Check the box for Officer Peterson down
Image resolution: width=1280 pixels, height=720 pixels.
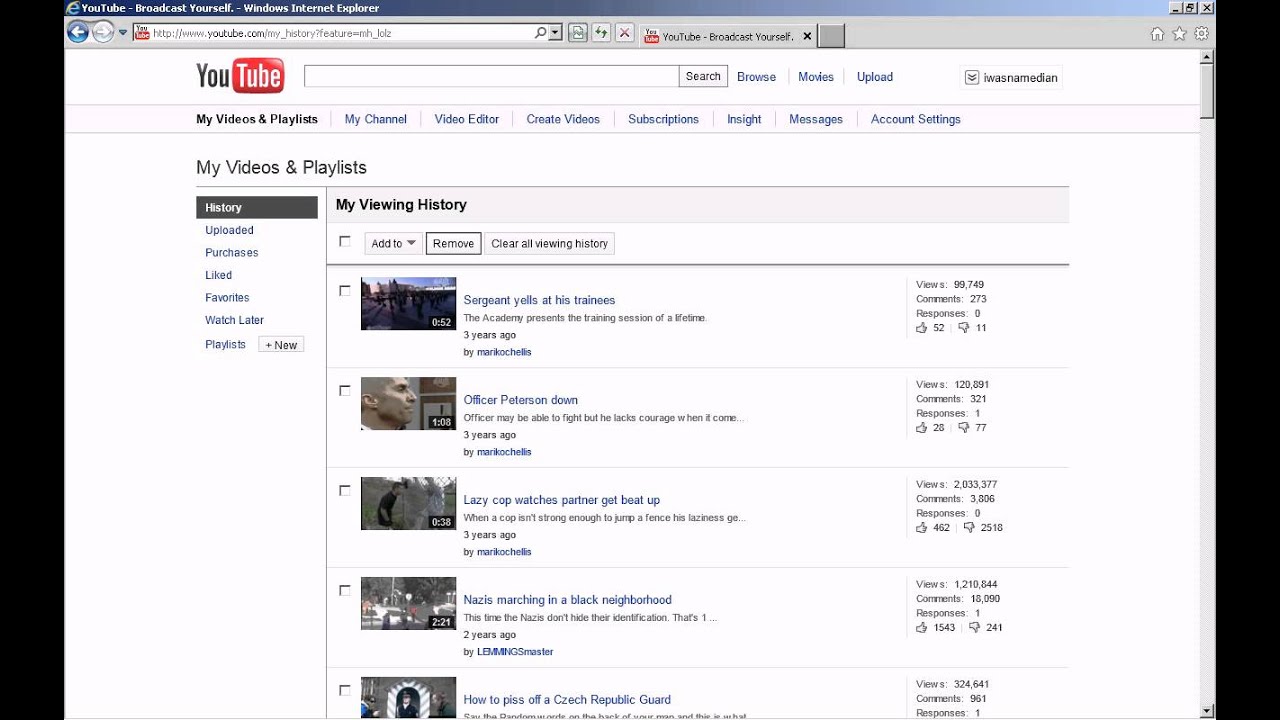click(x=345, y=391)
